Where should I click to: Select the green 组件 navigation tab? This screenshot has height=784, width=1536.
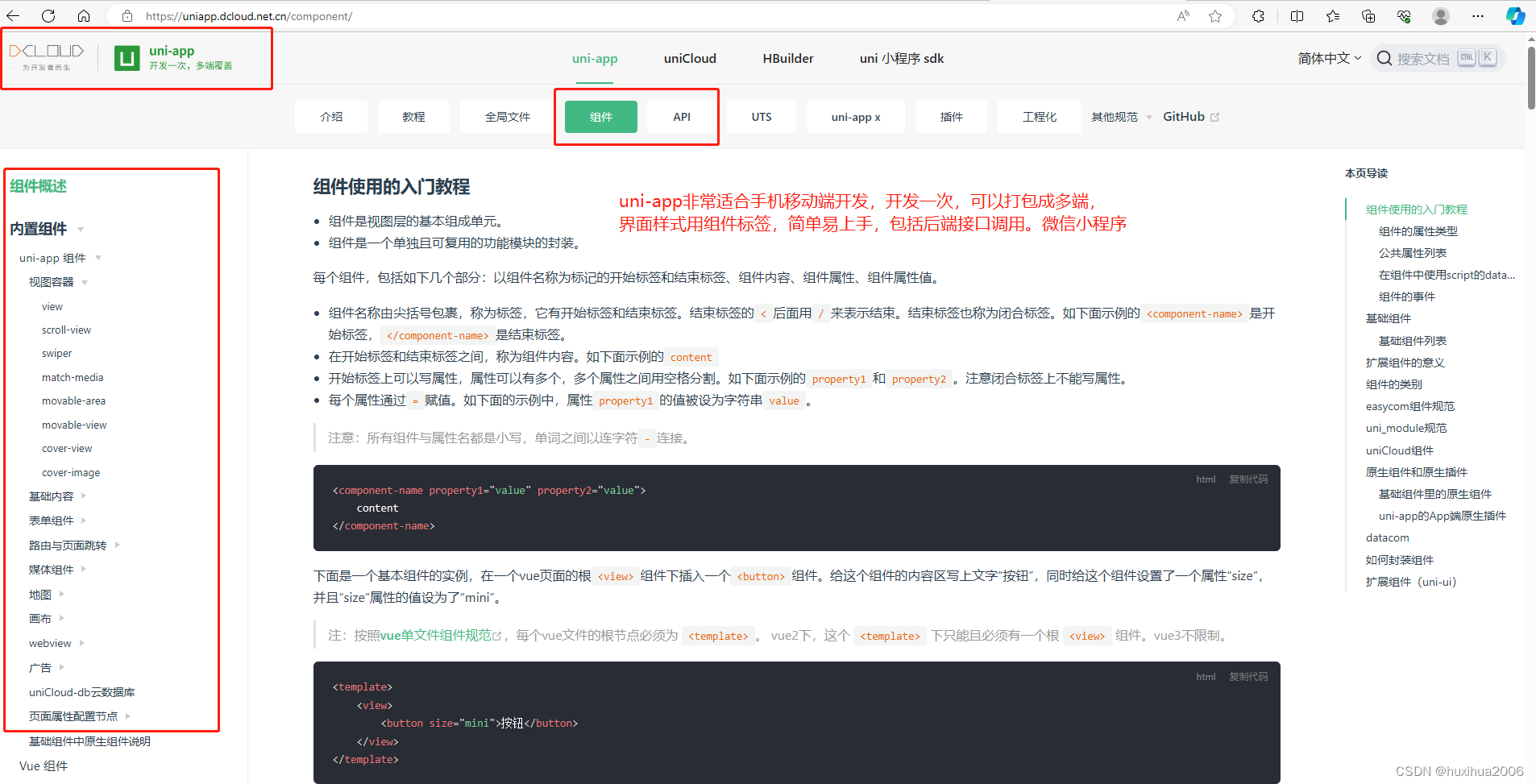(x=601, y=117)
